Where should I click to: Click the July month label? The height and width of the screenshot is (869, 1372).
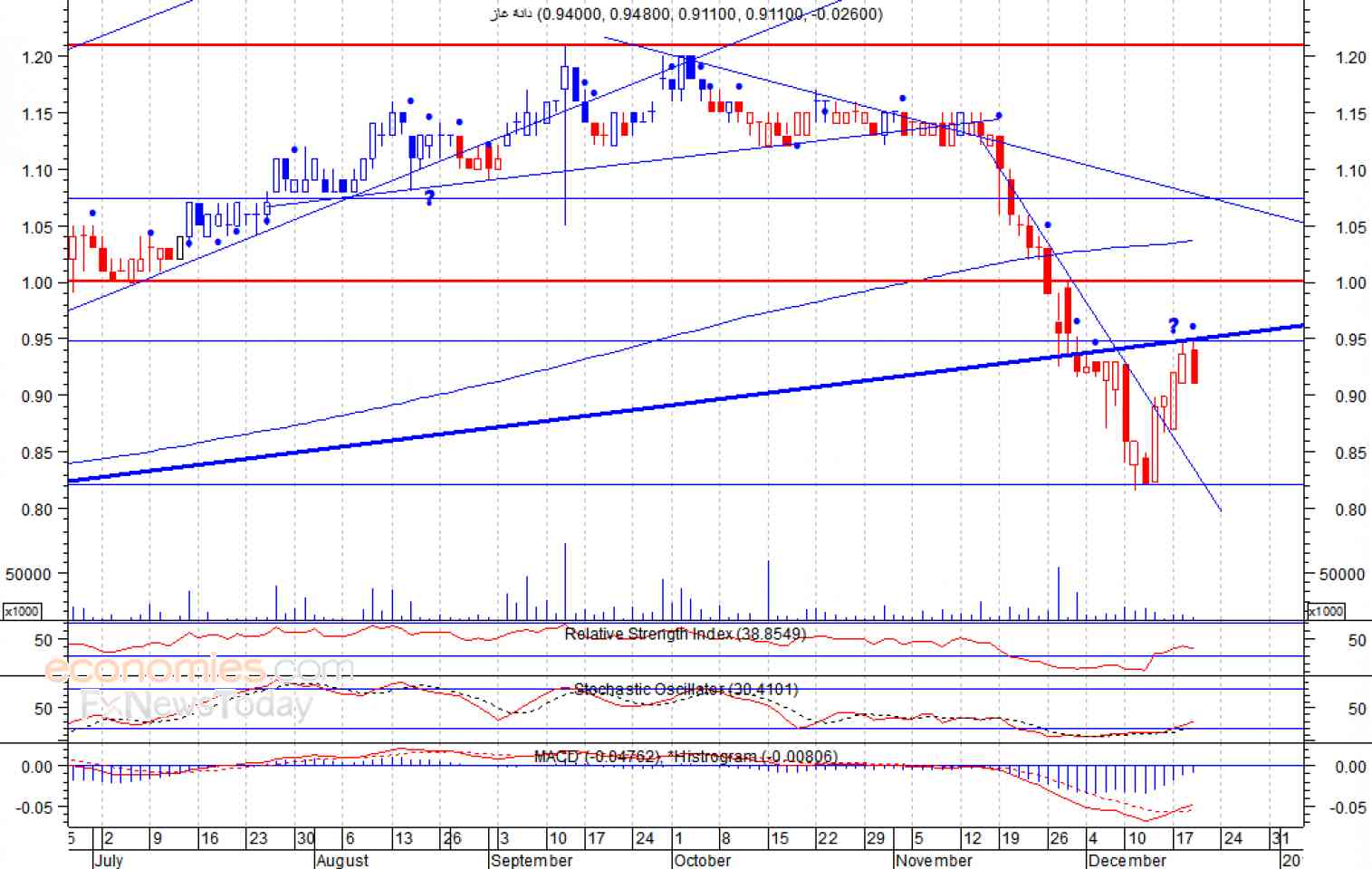[109, 860]
